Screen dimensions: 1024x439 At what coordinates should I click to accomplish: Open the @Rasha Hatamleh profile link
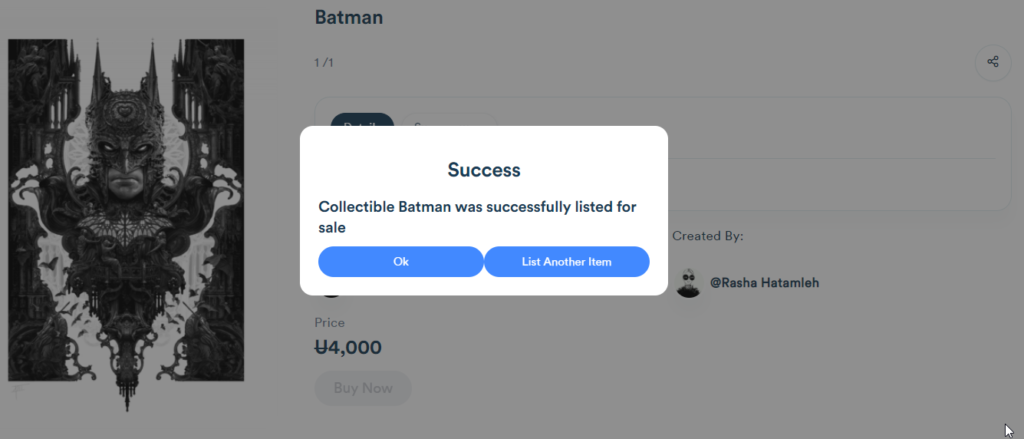click(x=764, y=283)
